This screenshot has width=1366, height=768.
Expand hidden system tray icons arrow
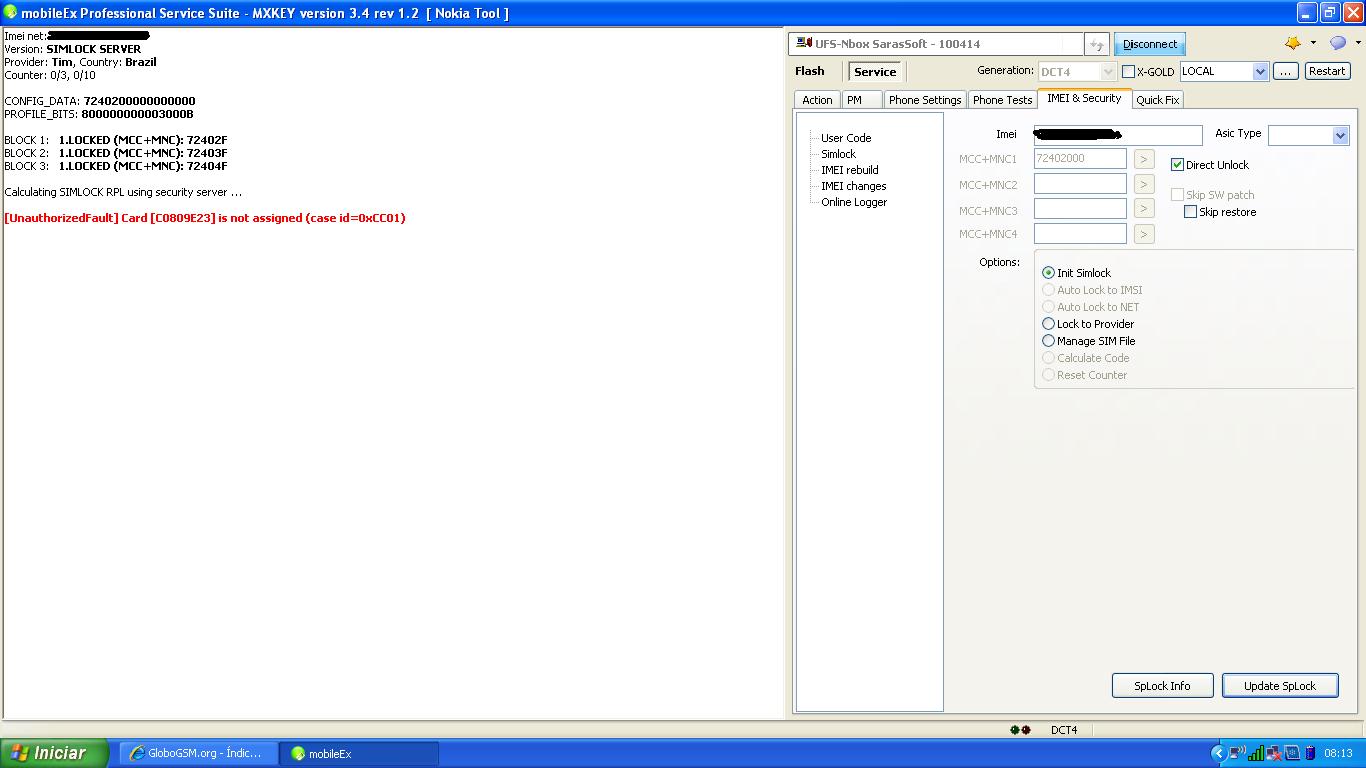[x=1218, y=753]
